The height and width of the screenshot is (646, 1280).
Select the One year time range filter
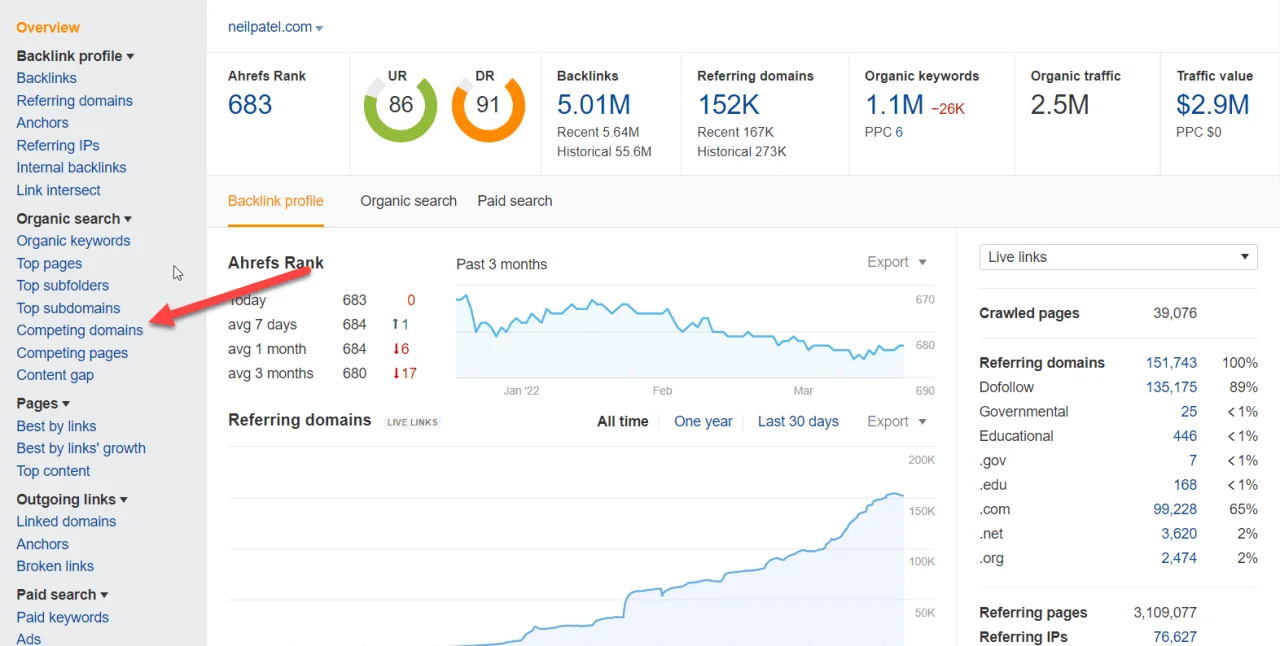[703, 421]
